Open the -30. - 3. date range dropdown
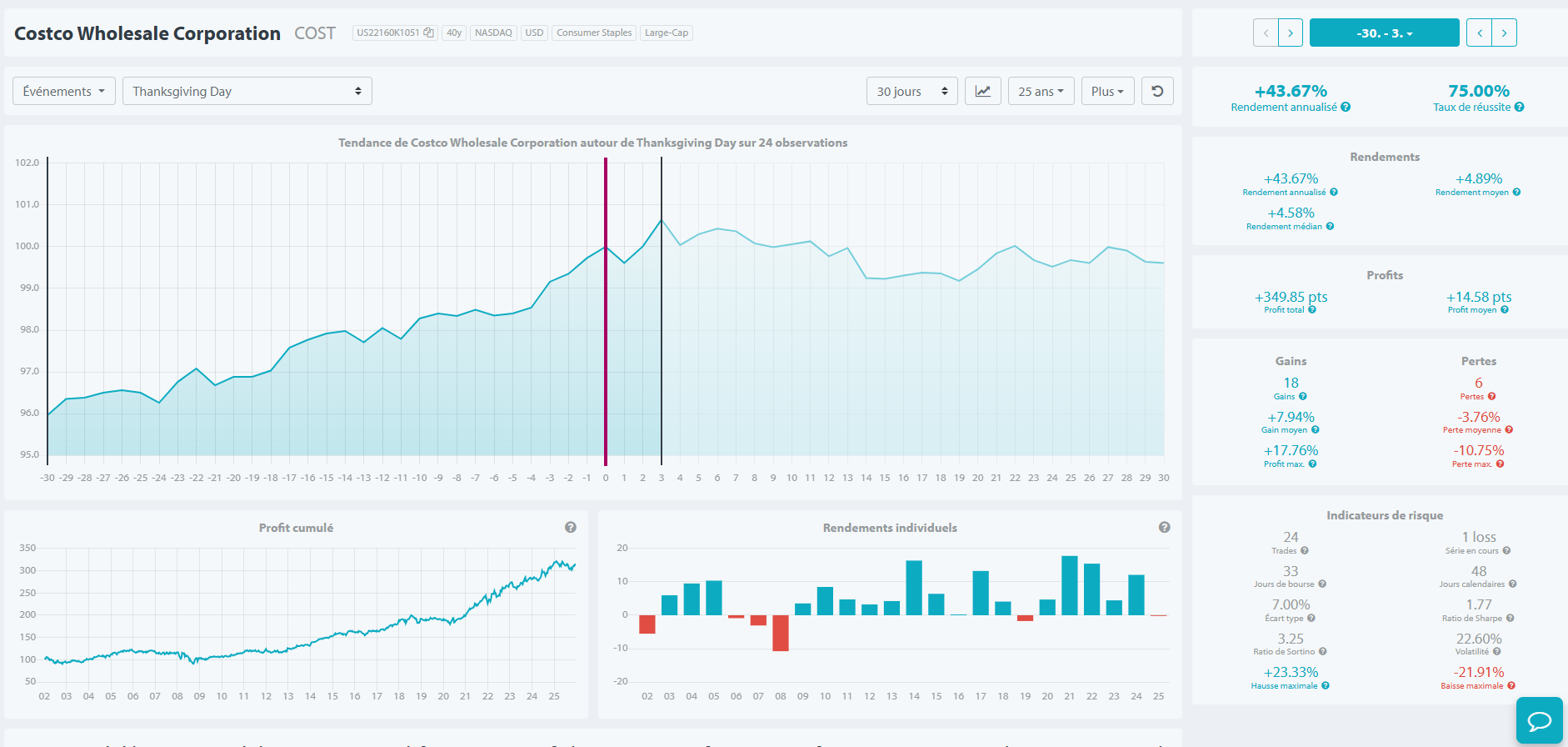Viewport: 1568px width, 747px height. [1385, 33]
